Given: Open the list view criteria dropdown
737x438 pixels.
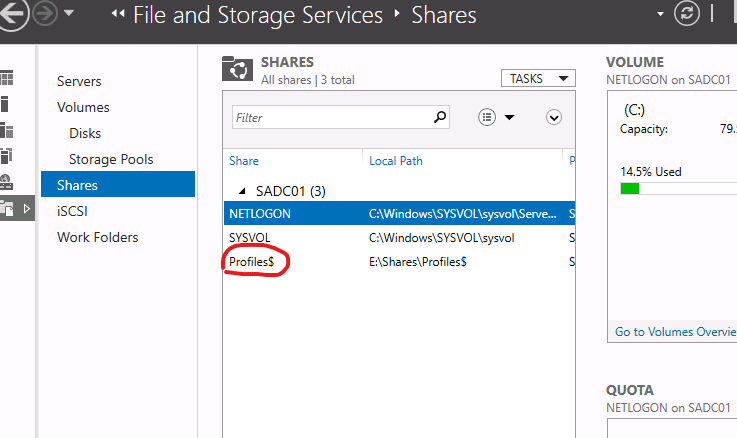Looking at the screenshot, I should click(x=496, y=117).
